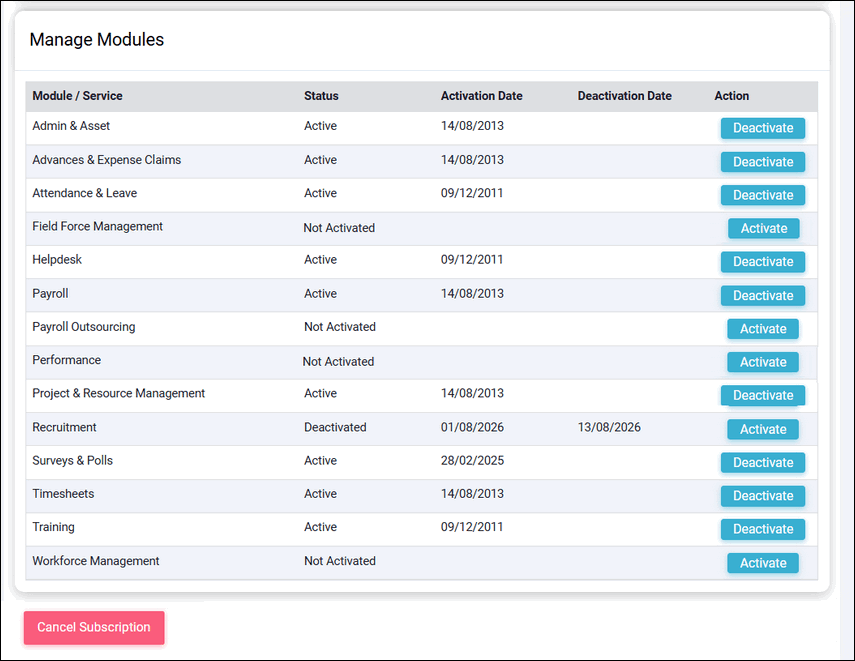Activate the Field Force Management module
The width and height of the screenshot is (855, 661).
(x=763, y=229)
